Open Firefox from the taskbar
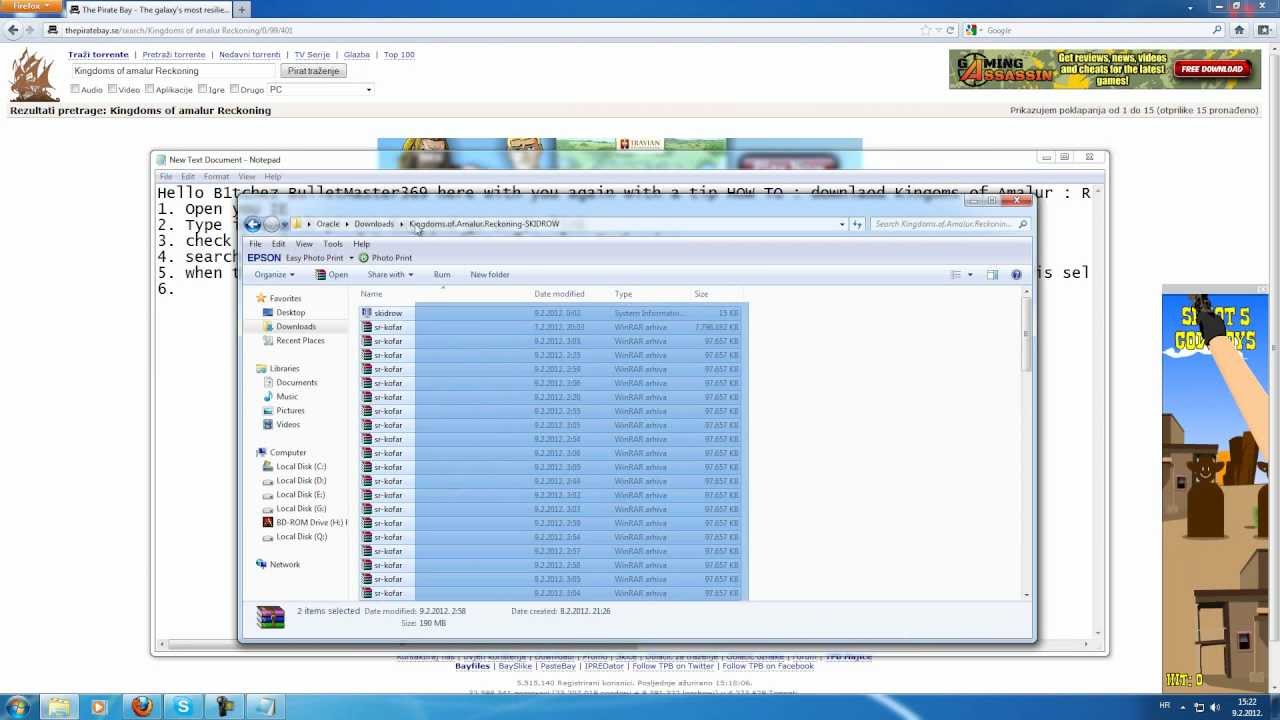 click(x=141, y=707)
